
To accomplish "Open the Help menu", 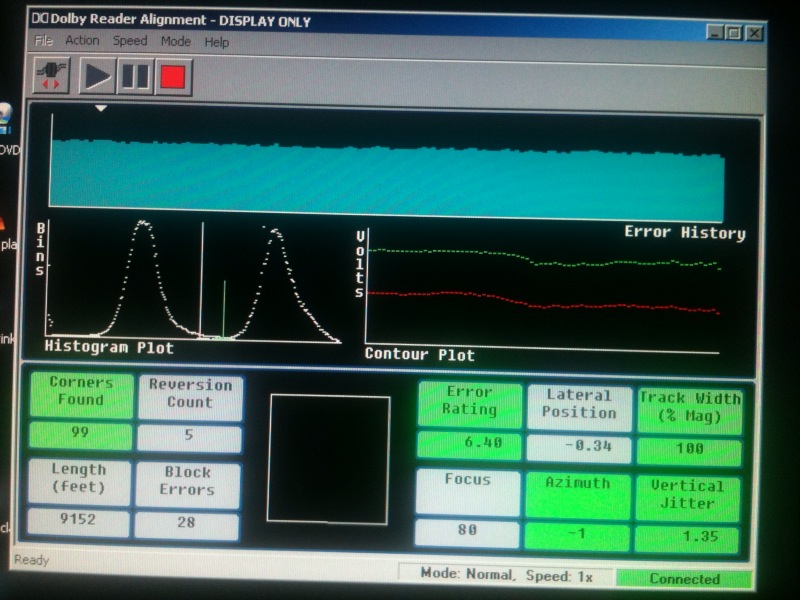I will [217, 43].
